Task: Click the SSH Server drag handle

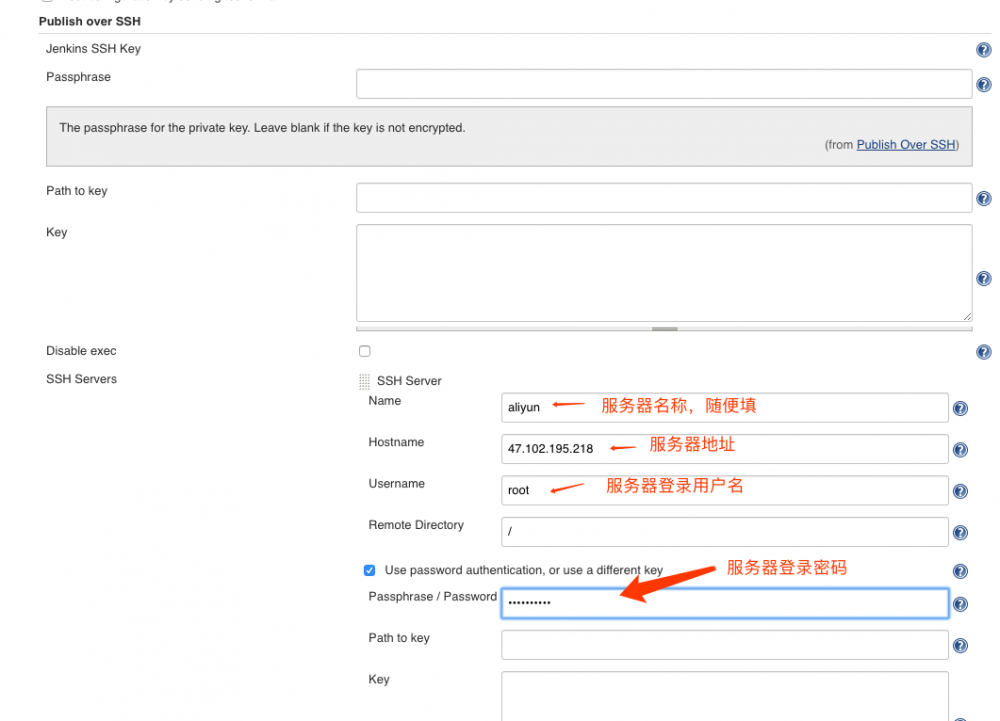Action: (x=362, y=380)
